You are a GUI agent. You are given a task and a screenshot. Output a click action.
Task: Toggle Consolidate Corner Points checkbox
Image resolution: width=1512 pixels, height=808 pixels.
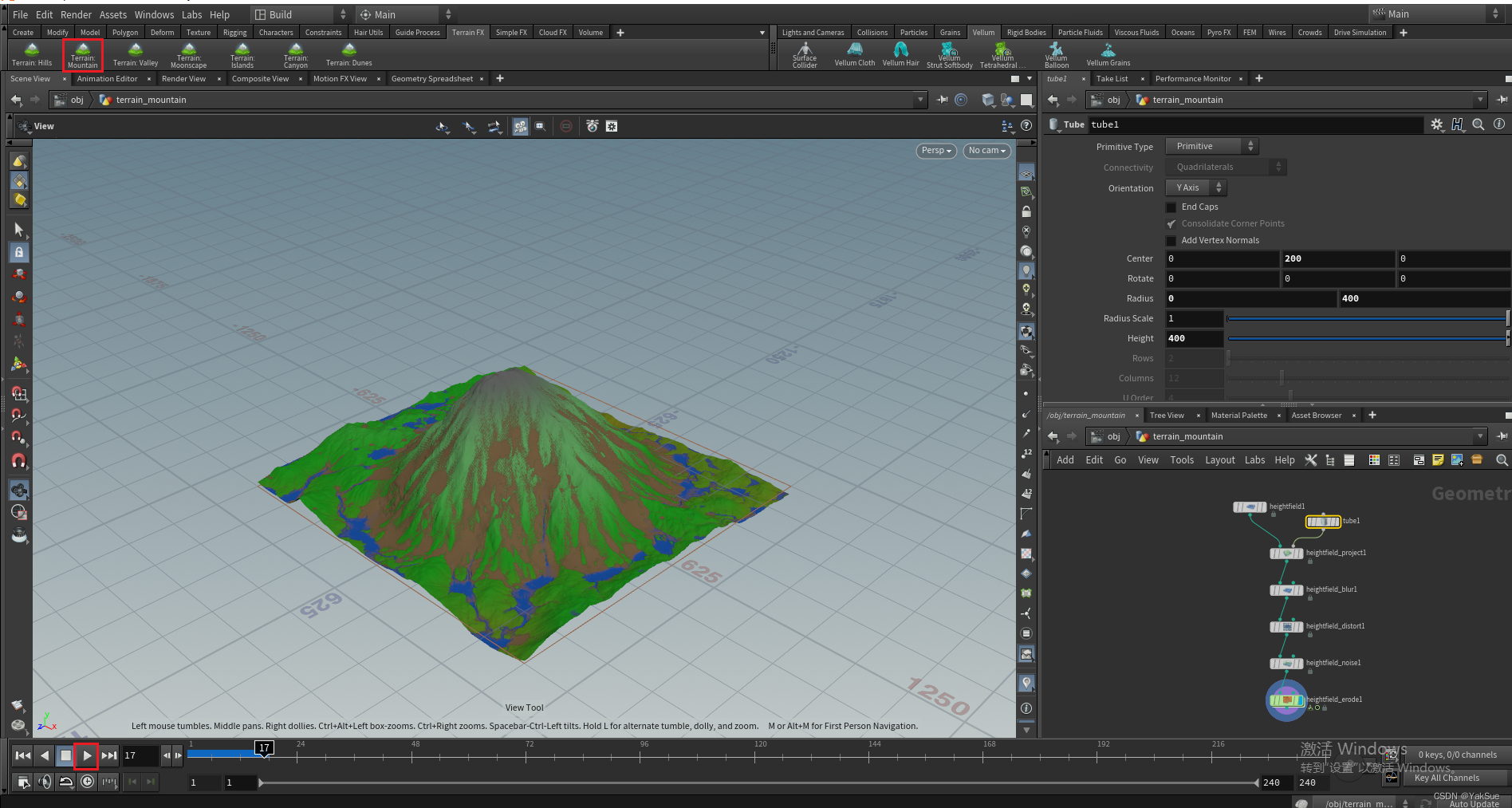pyautogui.click(x=1171, y=224)
